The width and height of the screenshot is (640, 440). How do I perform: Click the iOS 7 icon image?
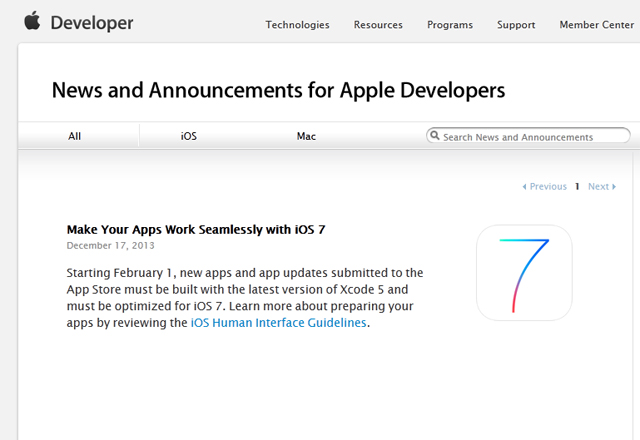pyautogui.click(x=524, y=273)
